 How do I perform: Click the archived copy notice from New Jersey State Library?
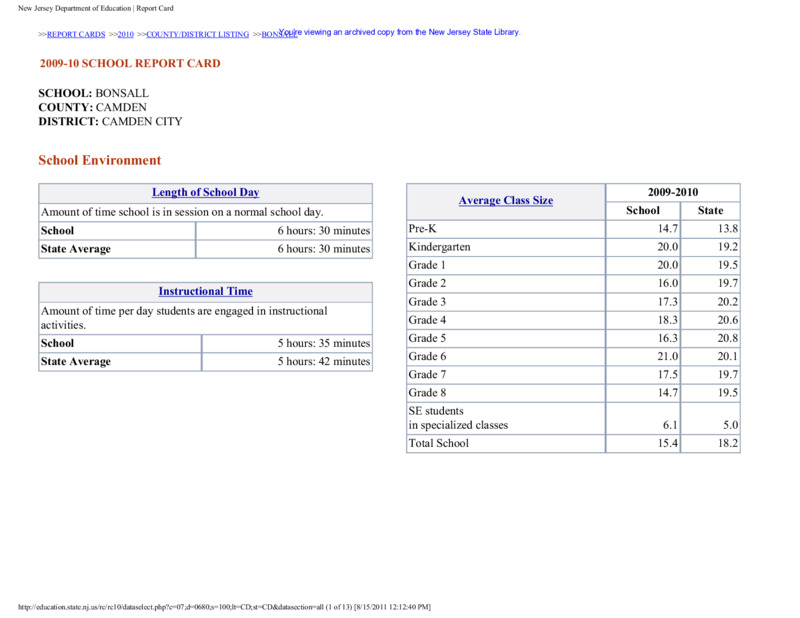pyautogui.click(x=399, y=32)
